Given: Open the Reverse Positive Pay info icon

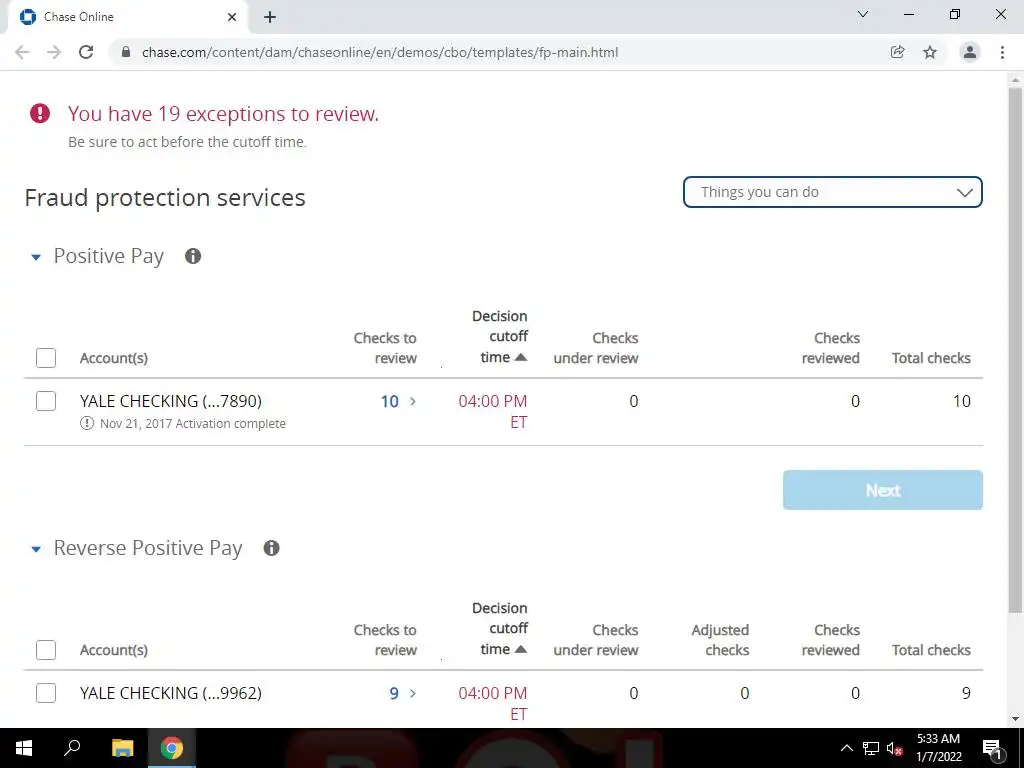Looking at the screenshot, I should pyautogui.click(x=272, y=548).
